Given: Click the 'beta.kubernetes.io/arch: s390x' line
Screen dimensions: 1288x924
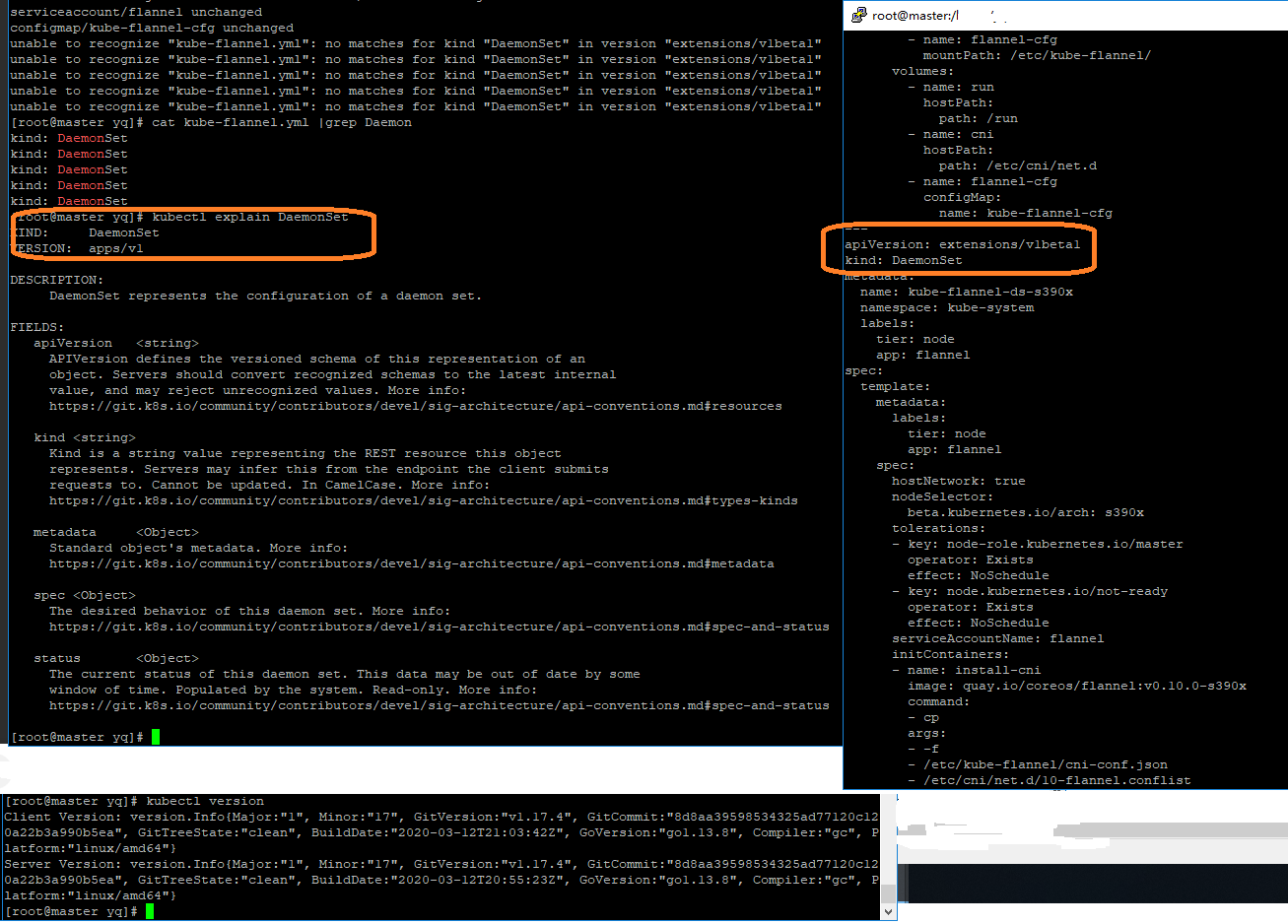Looking at the screenshot, I should pos(1026,512).
